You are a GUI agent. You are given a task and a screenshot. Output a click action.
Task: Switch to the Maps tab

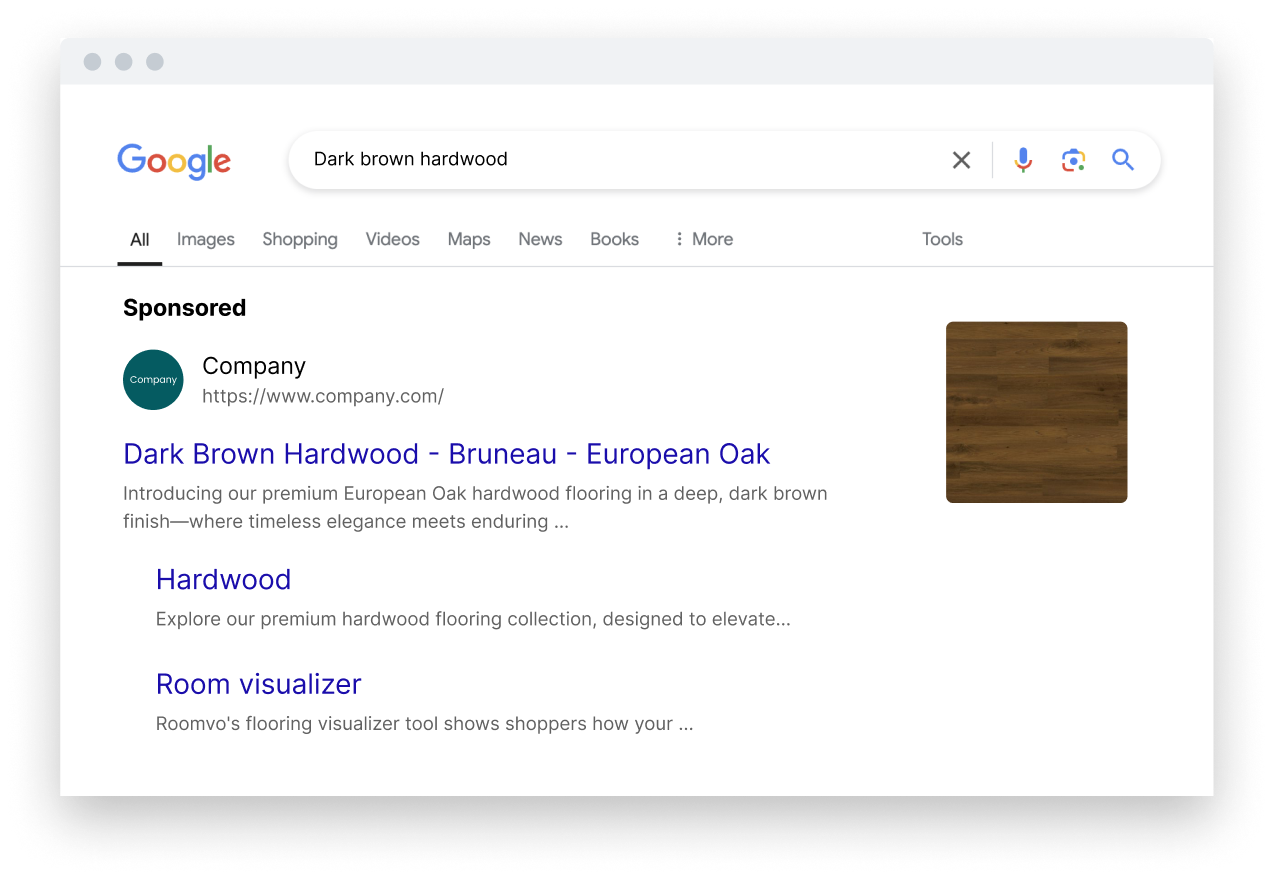click(469, 240)
